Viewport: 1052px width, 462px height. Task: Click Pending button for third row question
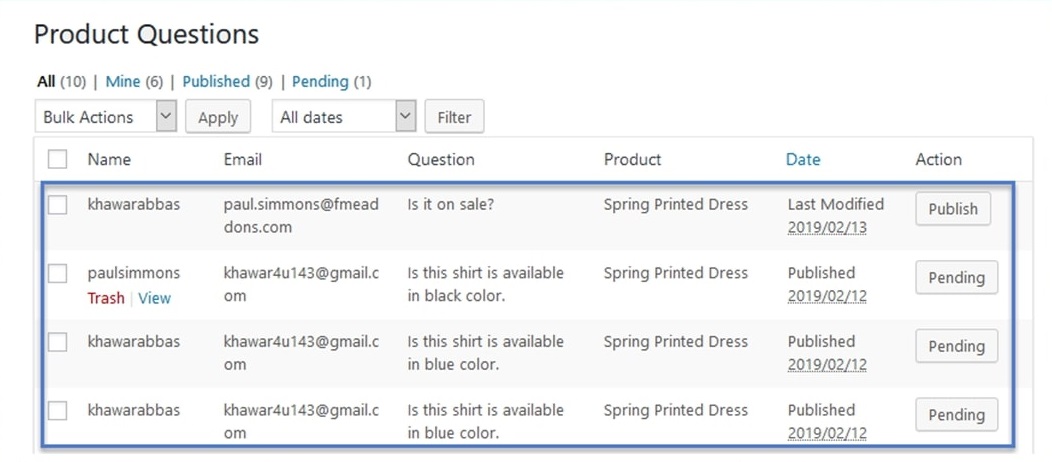pyautogui.click(x=956, y=346)
